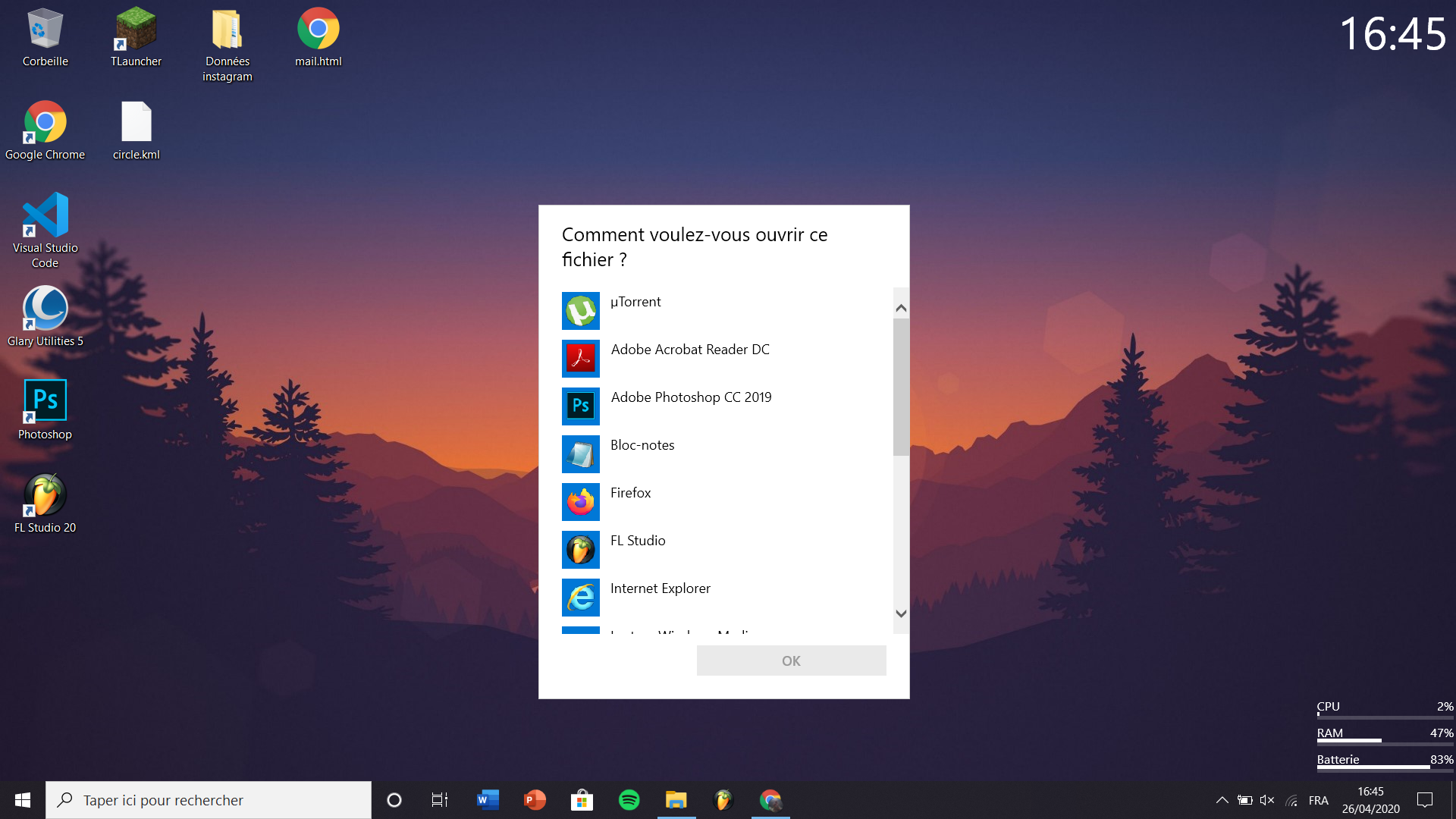Open Spotify from the taskbar
The height and width of the screenshot is (819, 1456).
click(629, 800)
